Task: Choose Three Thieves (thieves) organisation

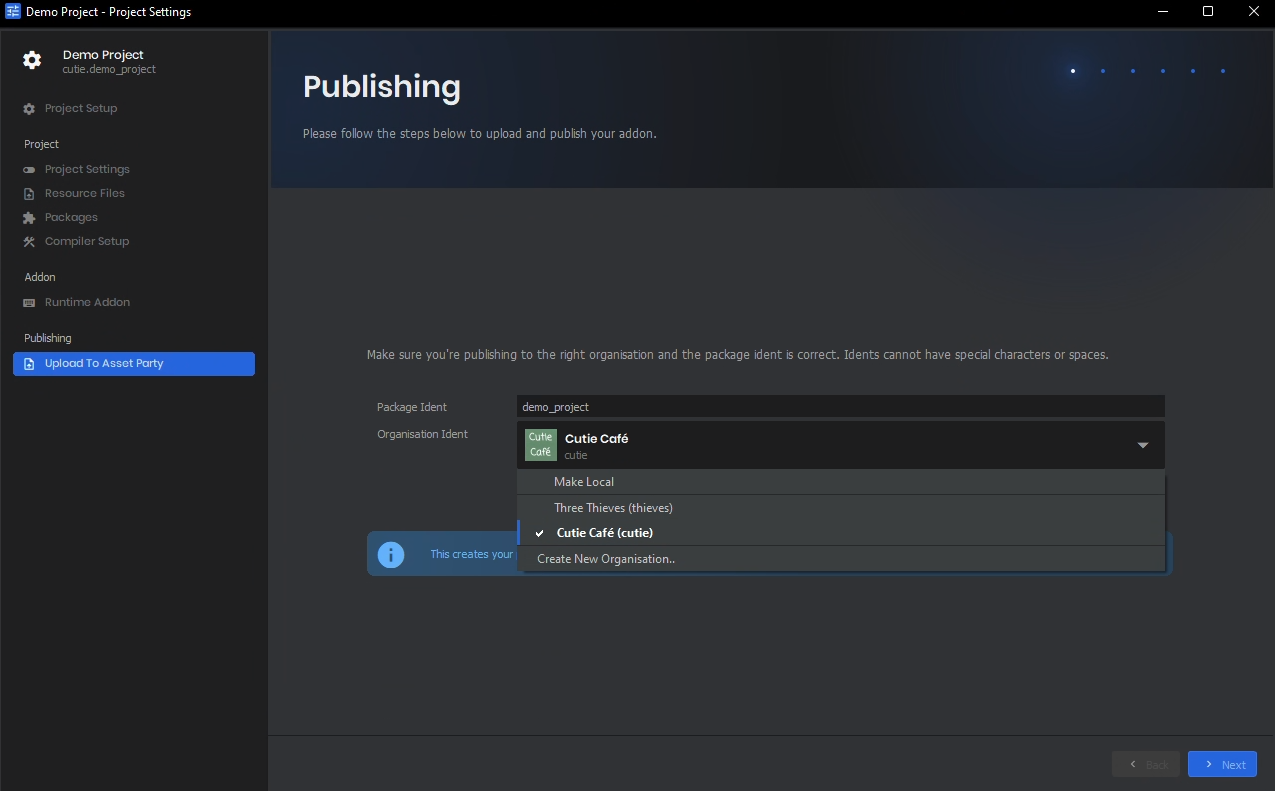Action: [613, 508]
